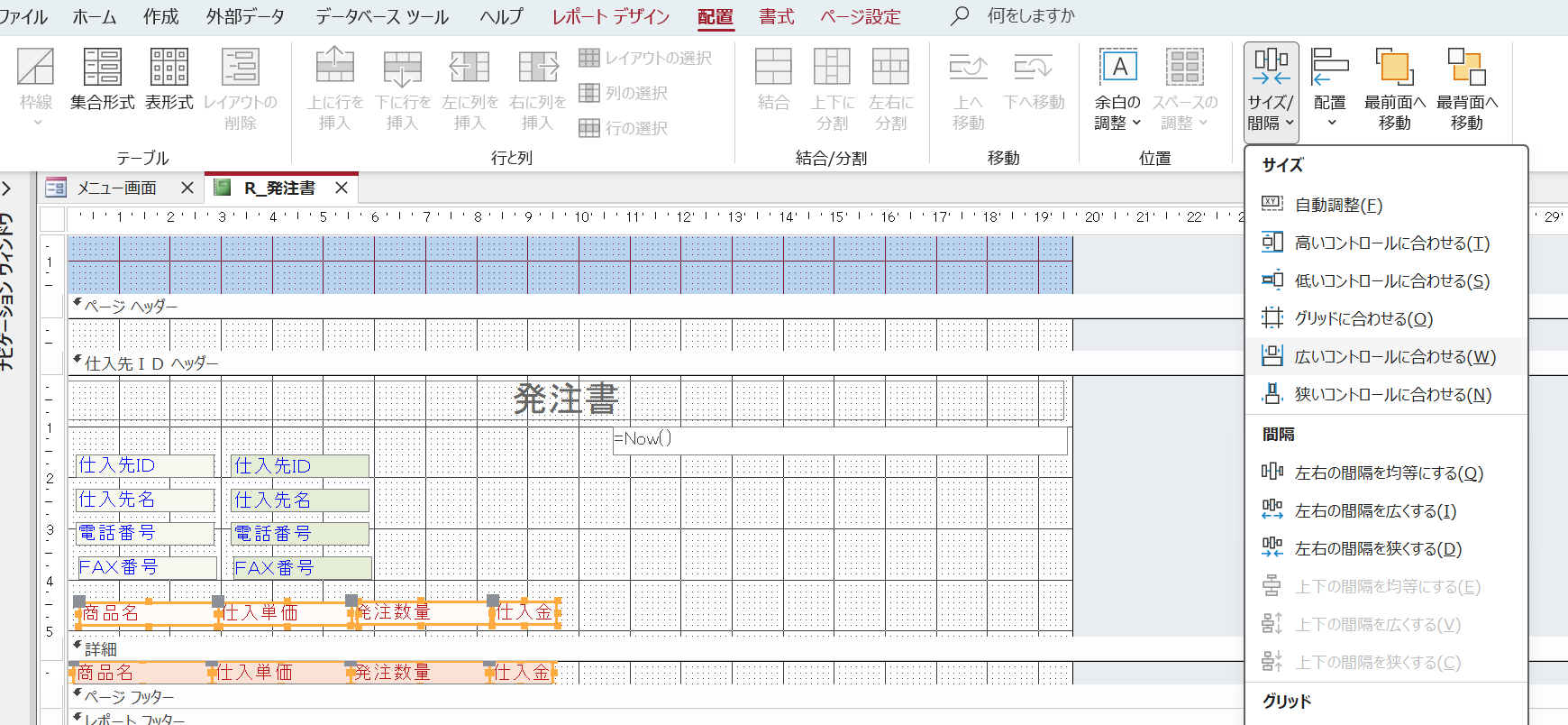Select the 発注書 title label
Viewport: 1568px width, 725px height.
coord(567,399)
